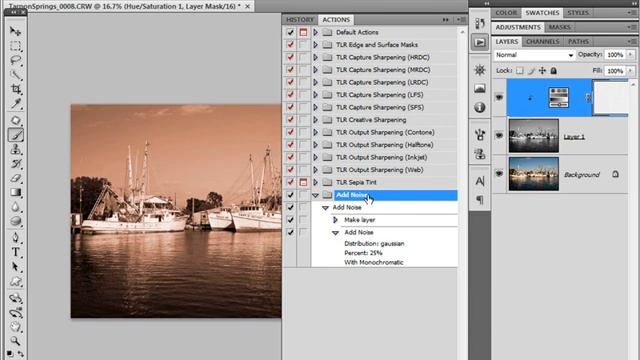Select the Lasso tool
The height and width of the screenshot is (360, 640).
pos(16,60)
